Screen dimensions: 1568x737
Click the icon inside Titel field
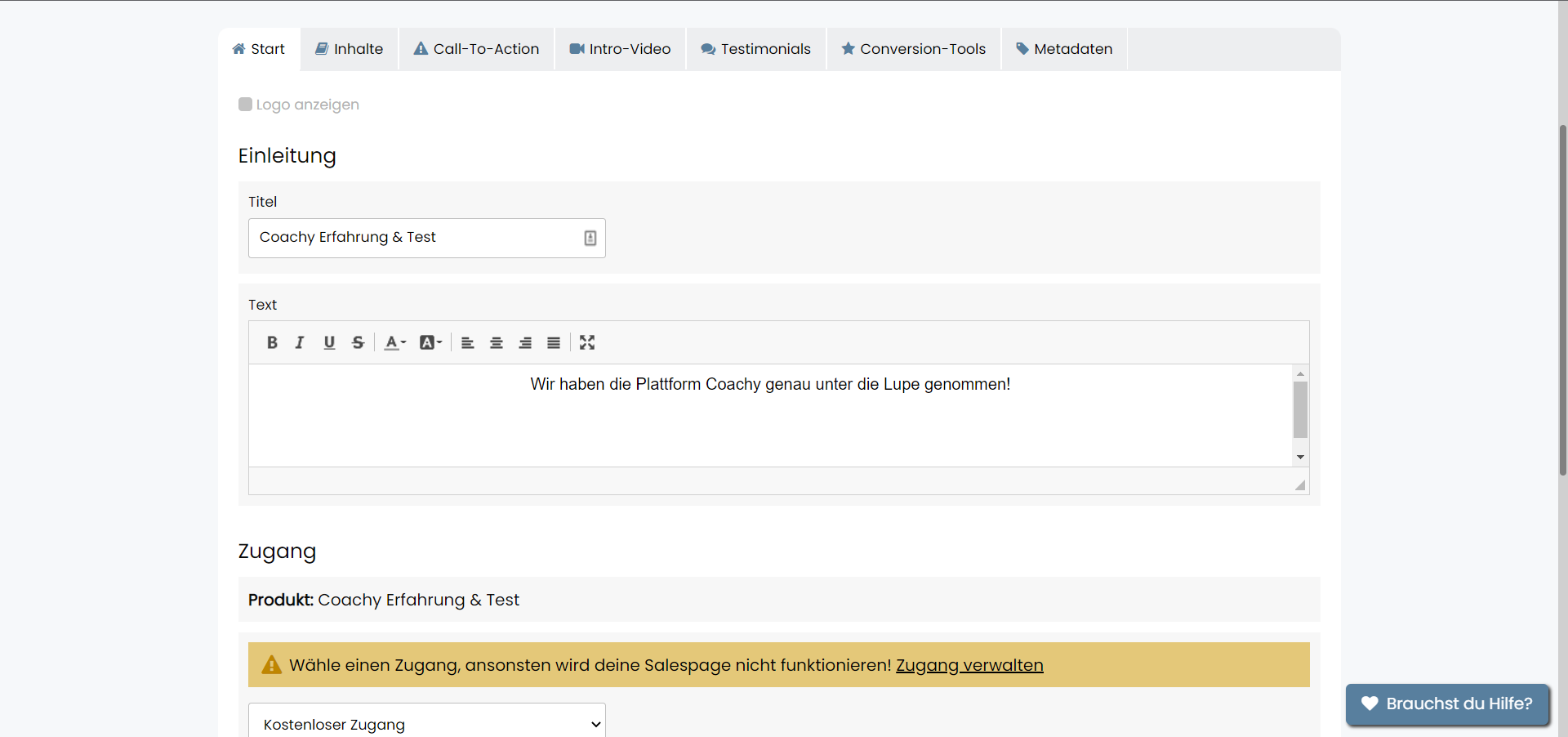(x=590, y=238)
